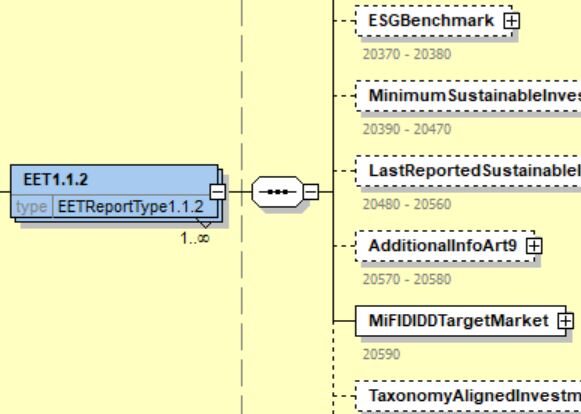Click the 1..∞ occurrence label
This screenshot has width=581, height=414.
click(x=195, y=238)
